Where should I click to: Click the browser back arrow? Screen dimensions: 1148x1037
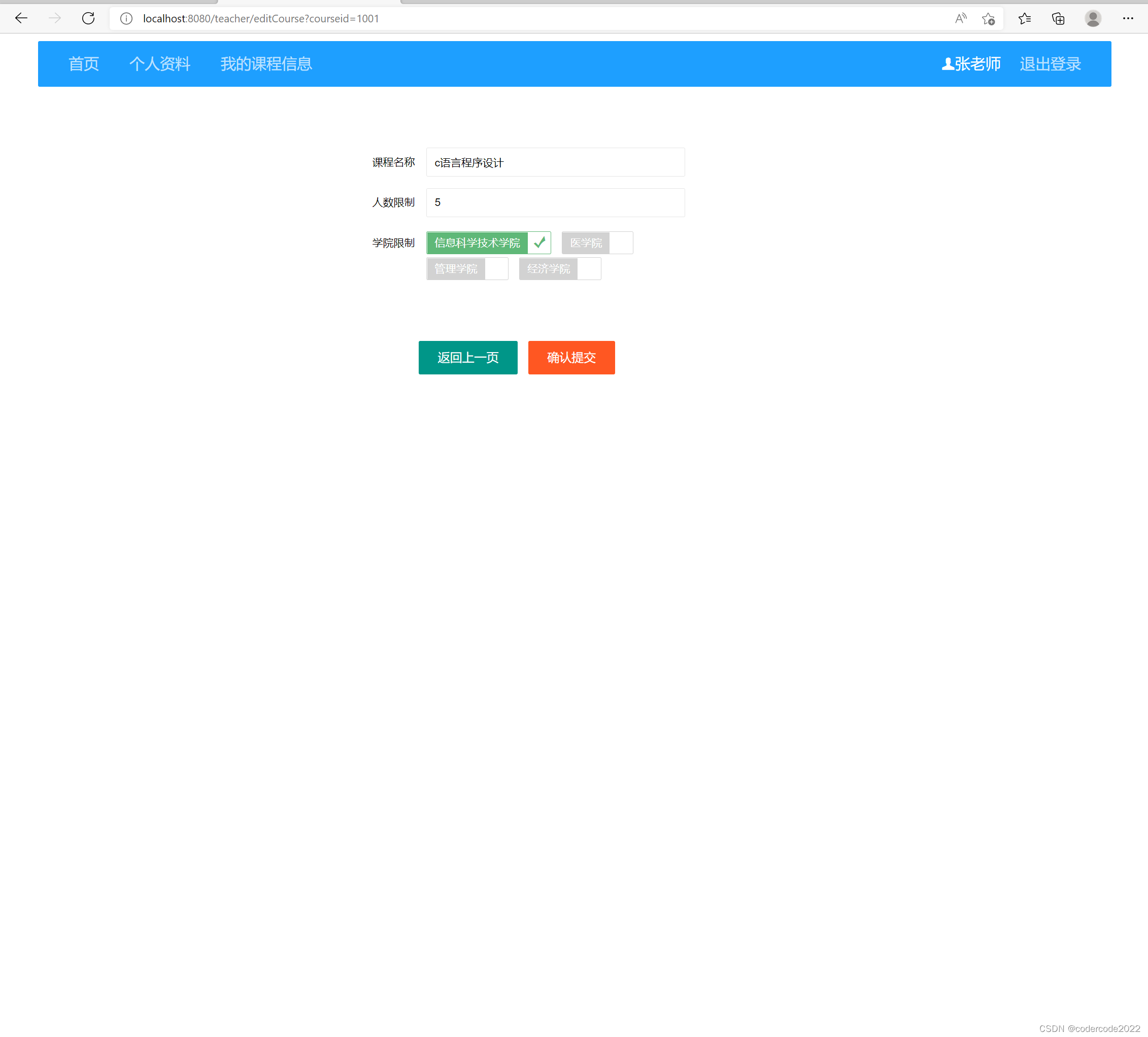pos(21,18)
